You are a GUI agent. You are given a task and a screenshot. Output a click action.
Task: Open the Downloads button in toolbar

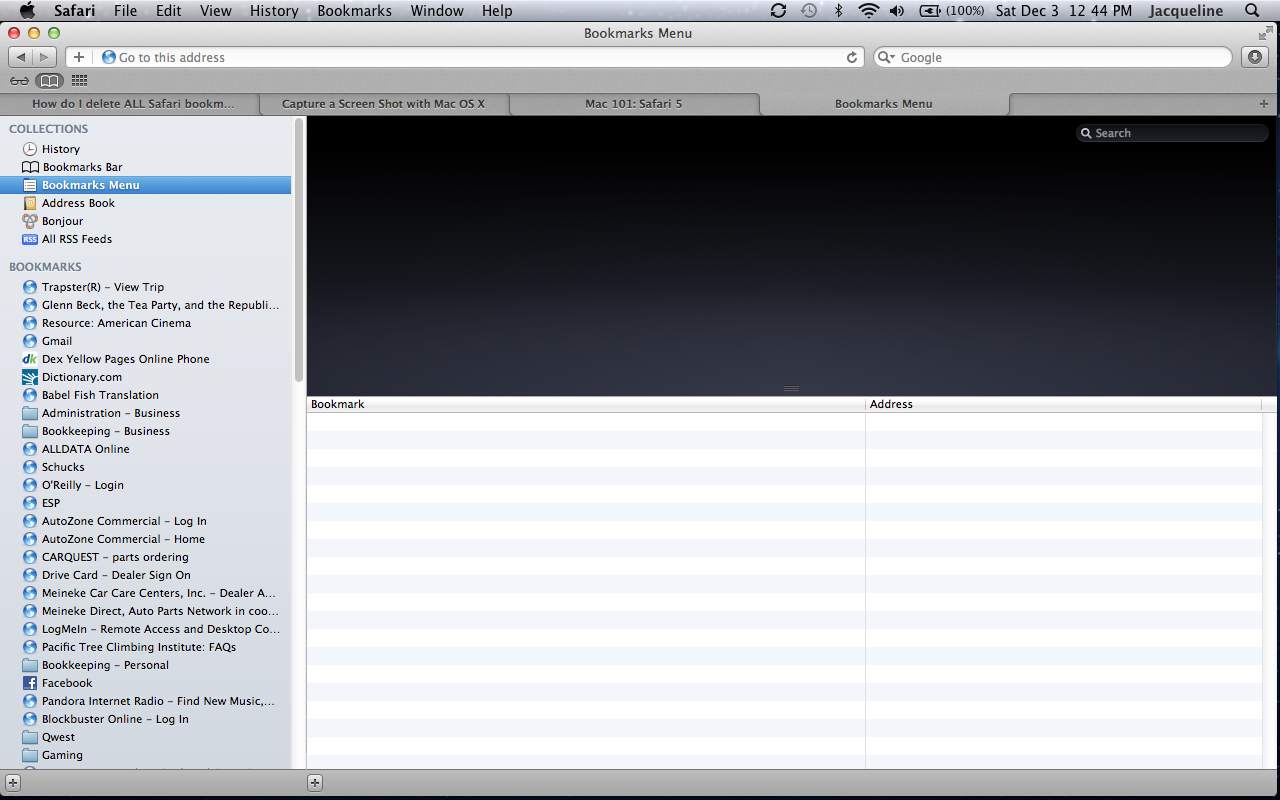1255,57
